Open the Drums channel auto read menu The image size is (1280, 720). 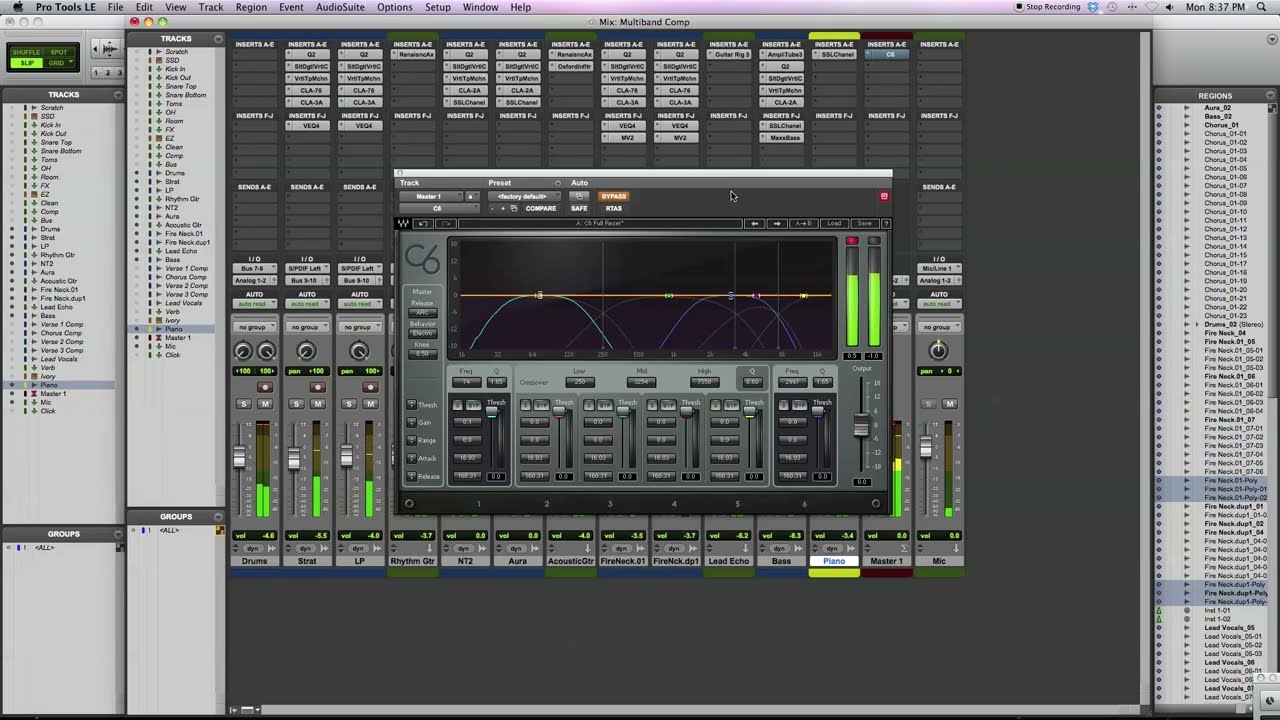tap(255, 304)
